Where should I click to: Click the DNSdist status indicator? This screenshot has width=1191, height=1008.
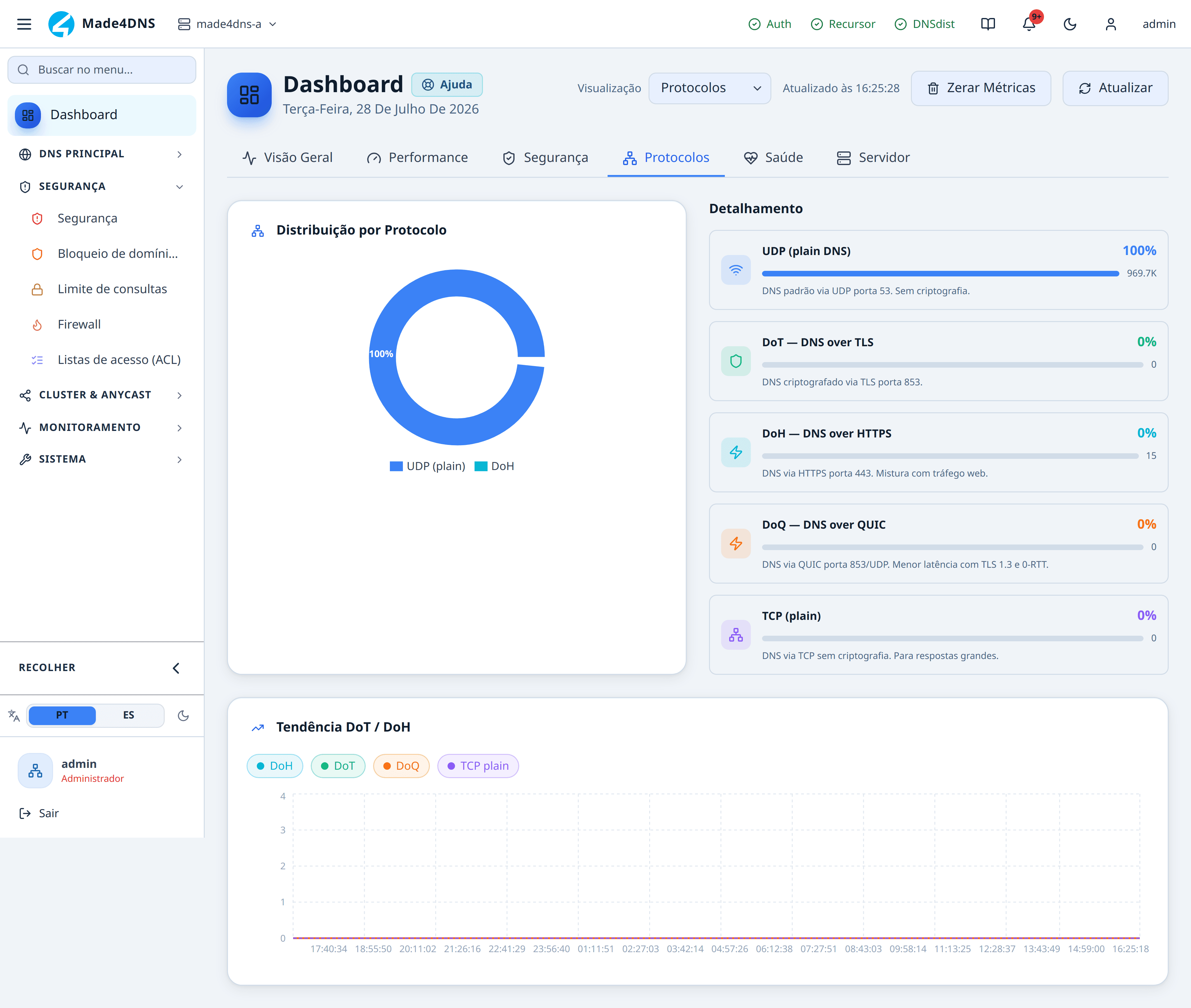(924, 24)
